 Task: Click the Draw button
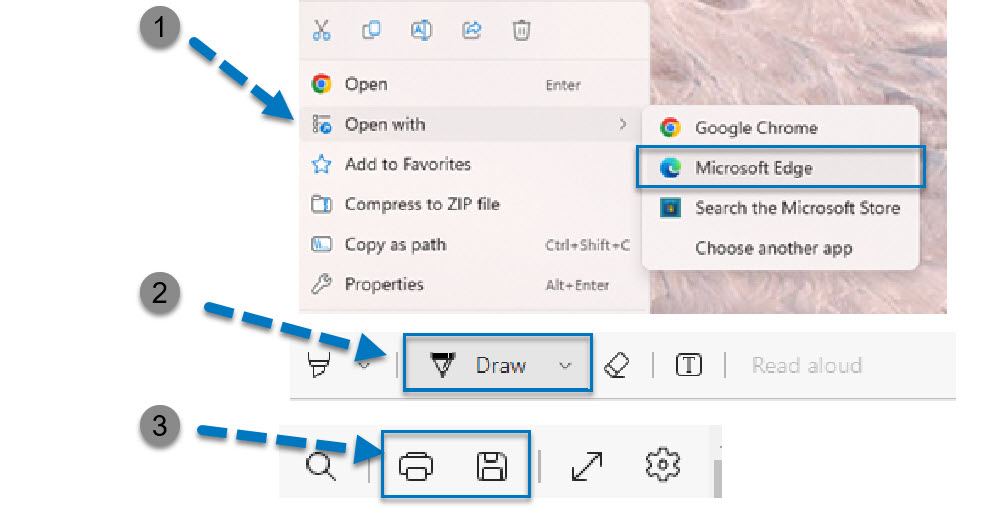pos(497,365)
